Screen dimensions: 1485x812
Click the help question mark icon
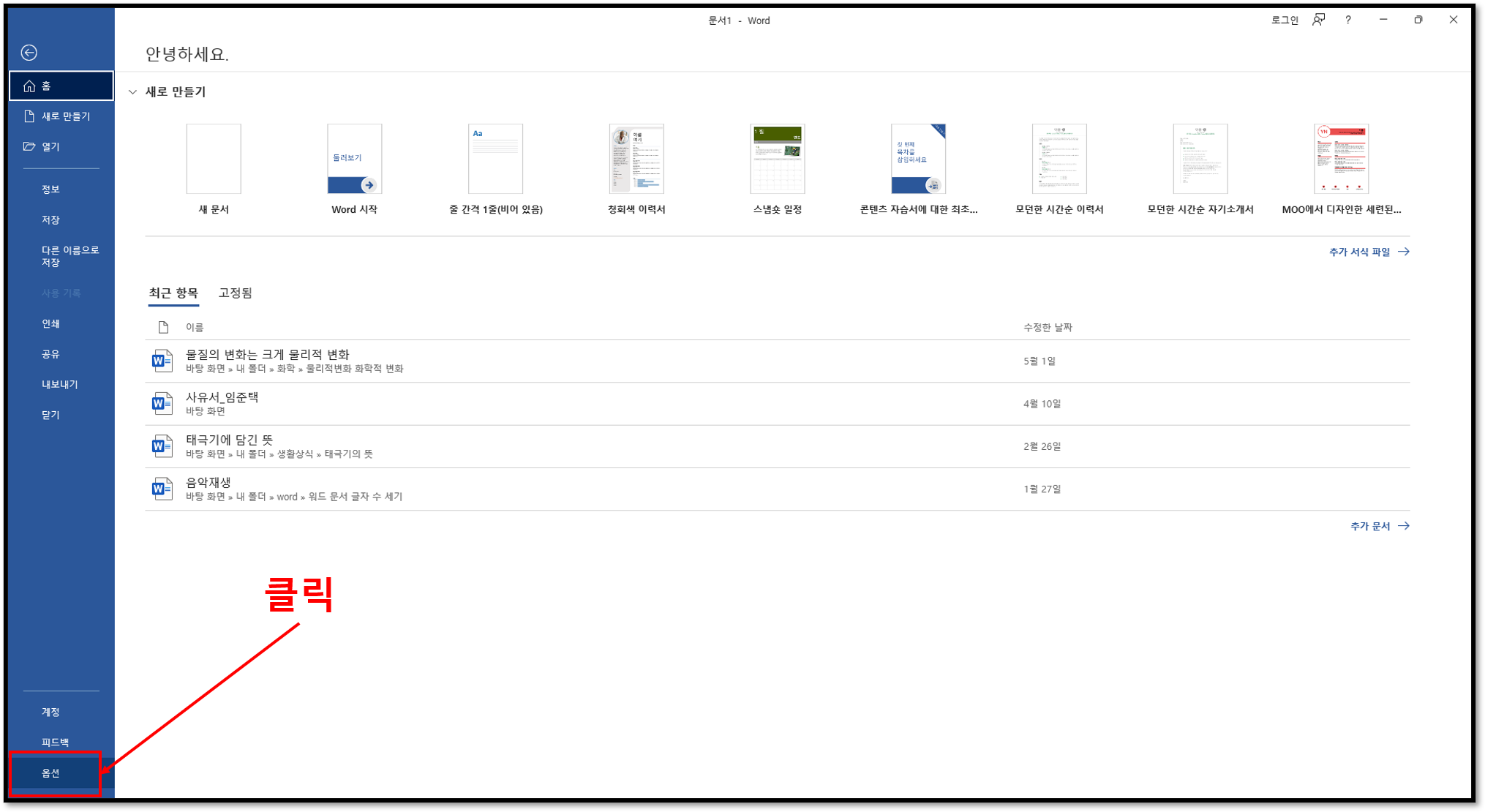[x=1347, y=20]
